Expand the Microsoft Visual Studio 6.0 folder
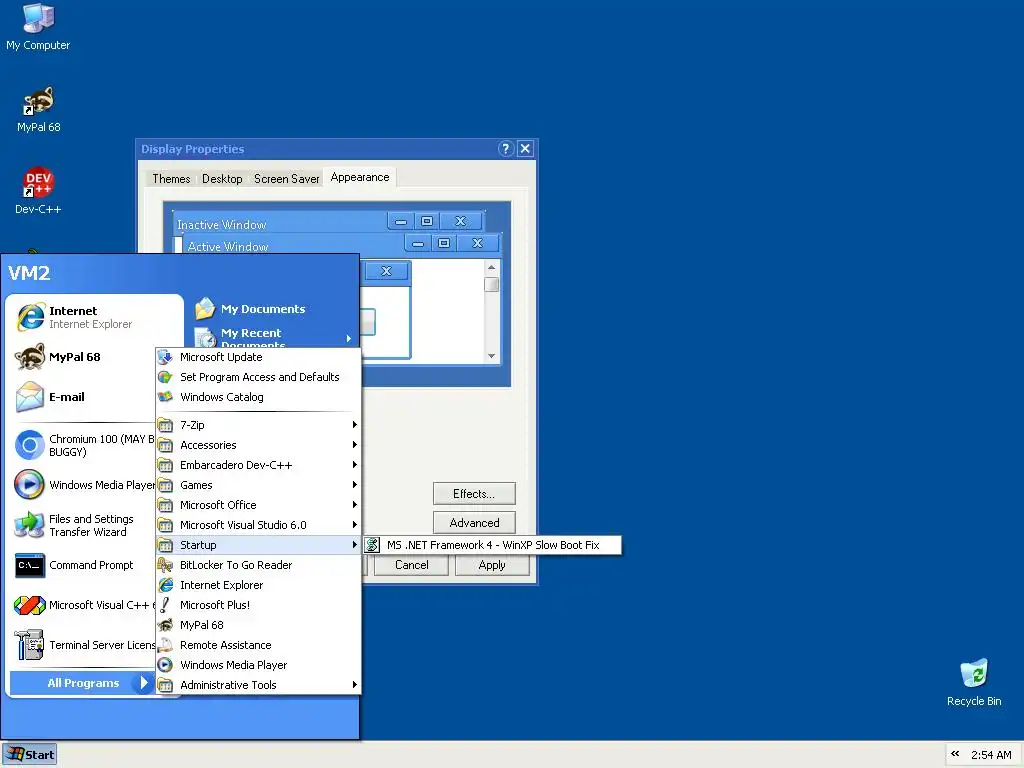This screenshot has height=768, width=1024. click(x=259, y=525)
